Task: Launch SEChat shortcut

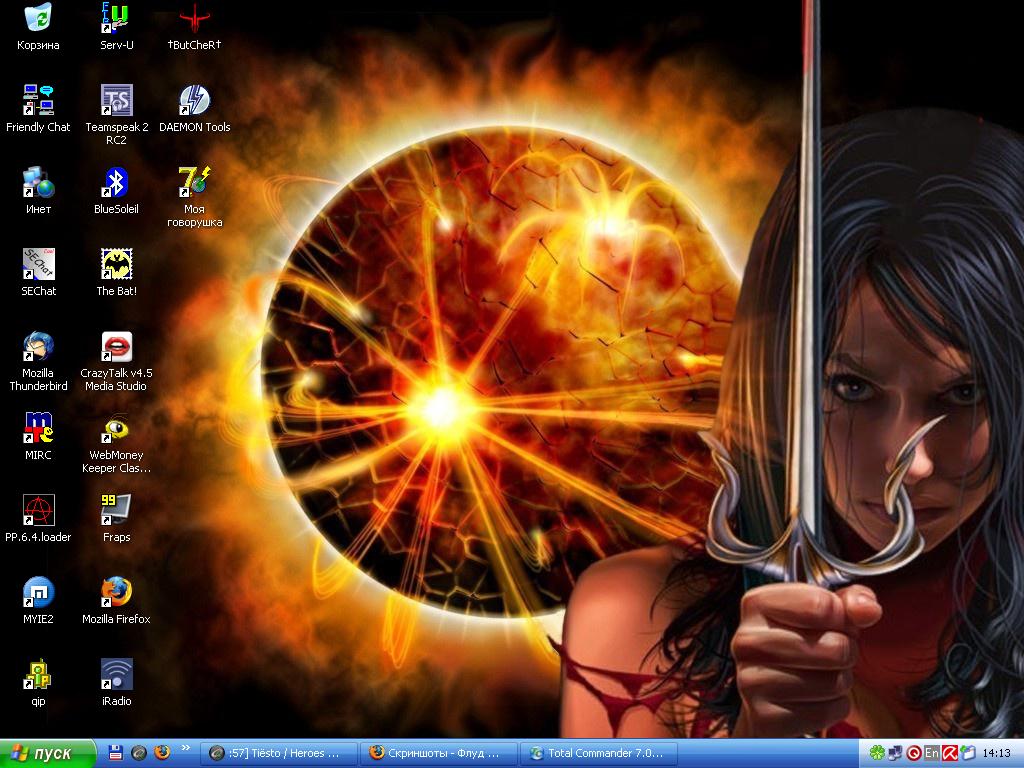Action: [x=38, y=273]
